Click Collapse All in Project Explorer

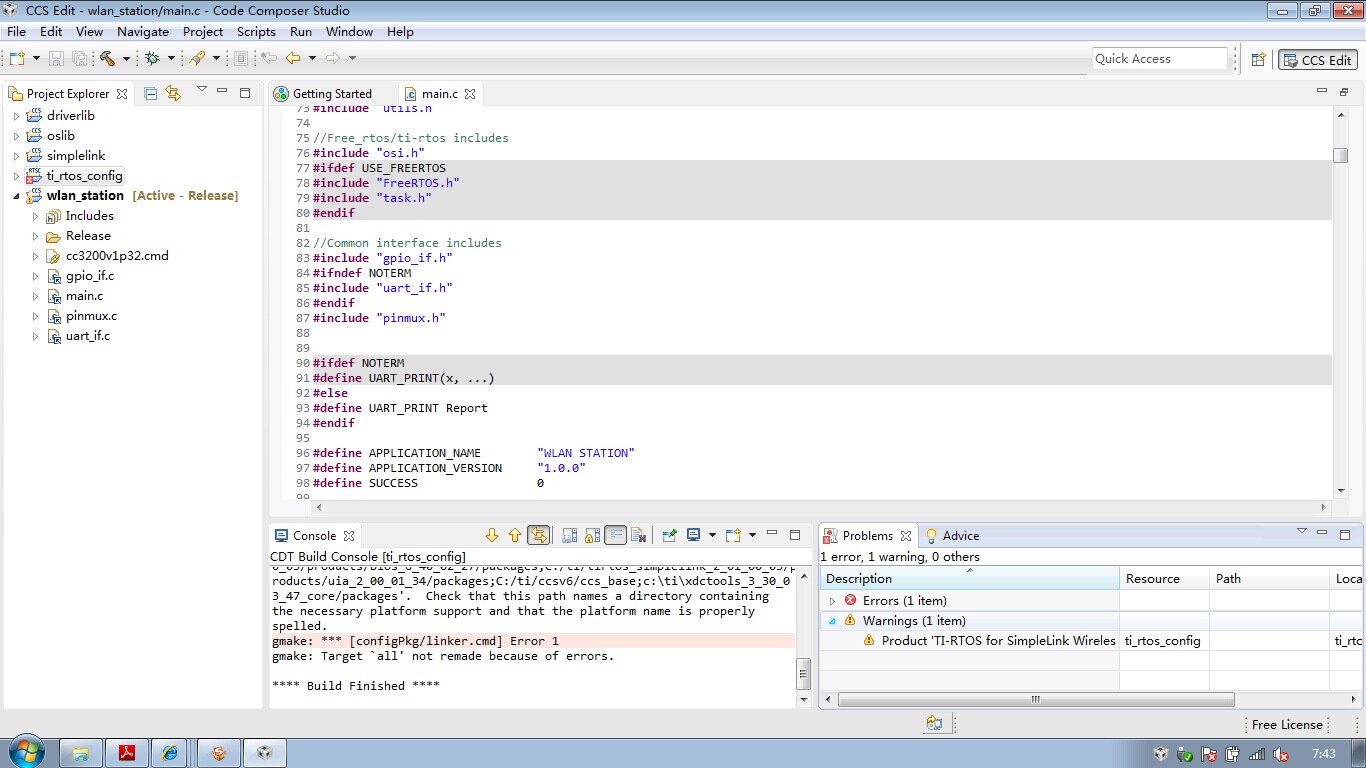(151, 93)
